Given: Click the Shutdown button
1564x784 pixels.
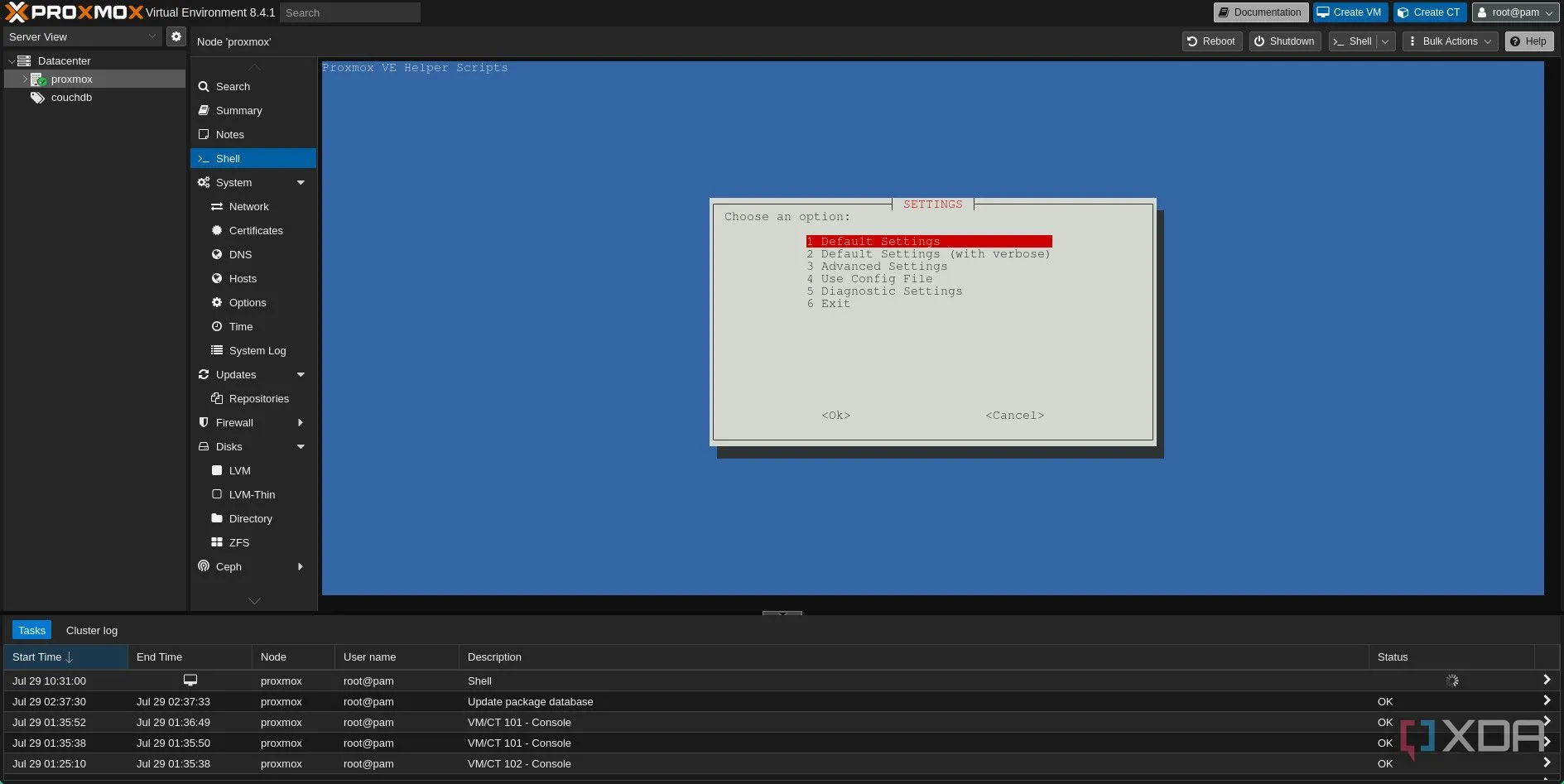Looking at the screenshot, I should [1284, 41].
